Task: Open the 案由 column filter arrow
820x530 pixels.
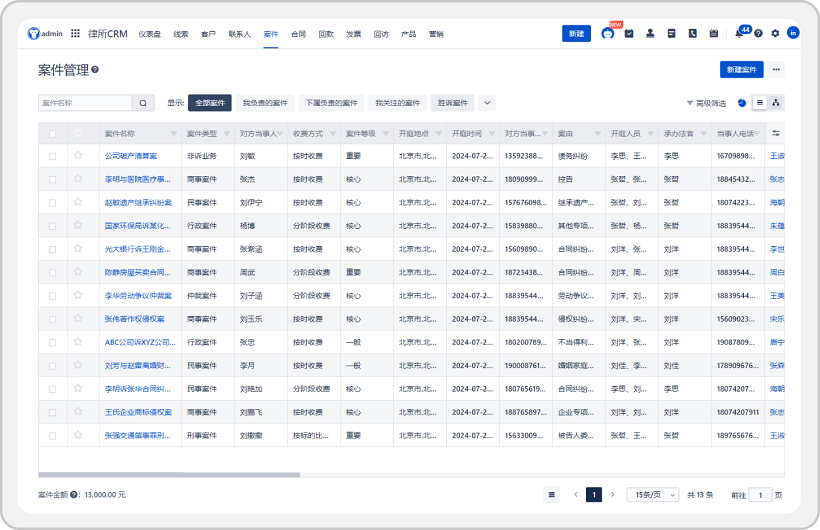Action: click(x=598, y=134)
